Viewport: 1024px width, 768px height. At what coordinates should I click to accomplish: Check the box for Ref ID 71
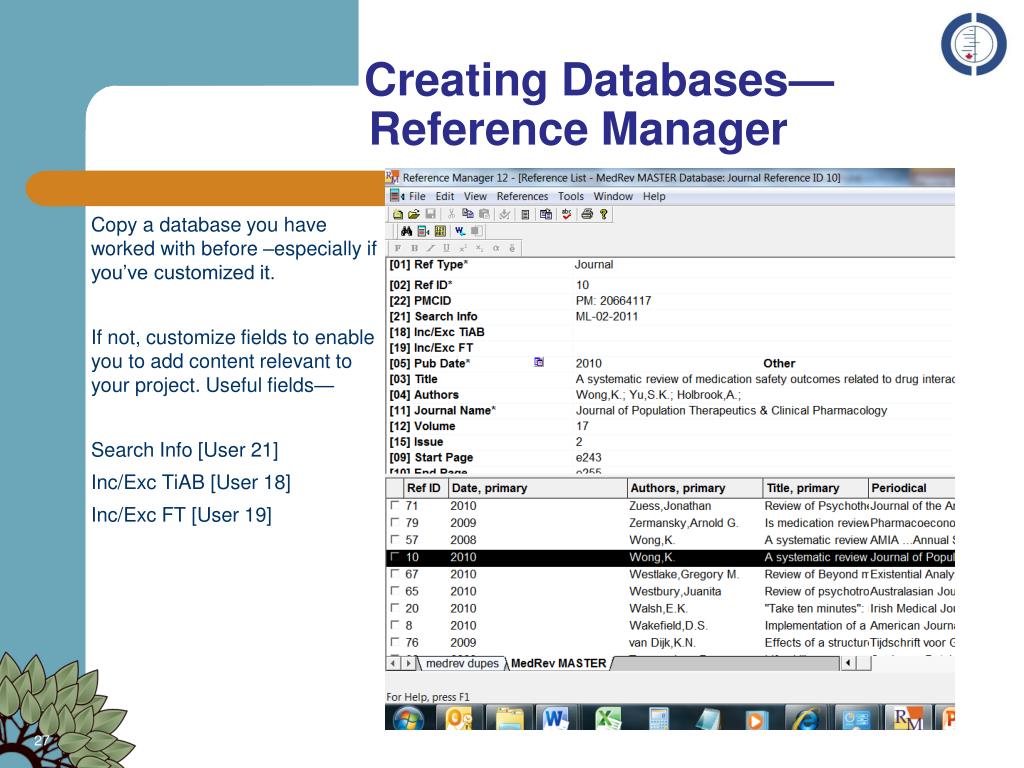pos(394,505)
